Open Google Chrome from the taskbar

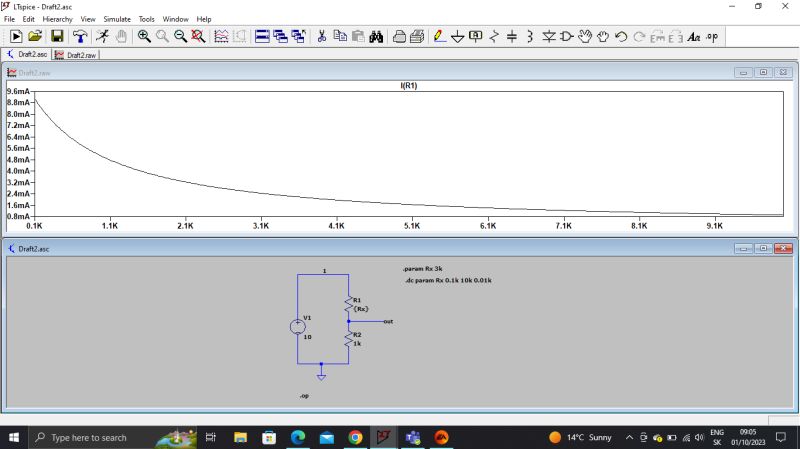coord(355,437)
